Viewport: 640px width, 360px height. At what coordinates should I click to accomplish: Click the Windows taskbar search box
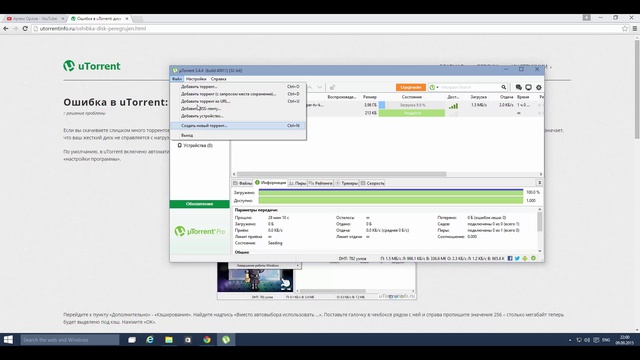click(x=70, y=340)
